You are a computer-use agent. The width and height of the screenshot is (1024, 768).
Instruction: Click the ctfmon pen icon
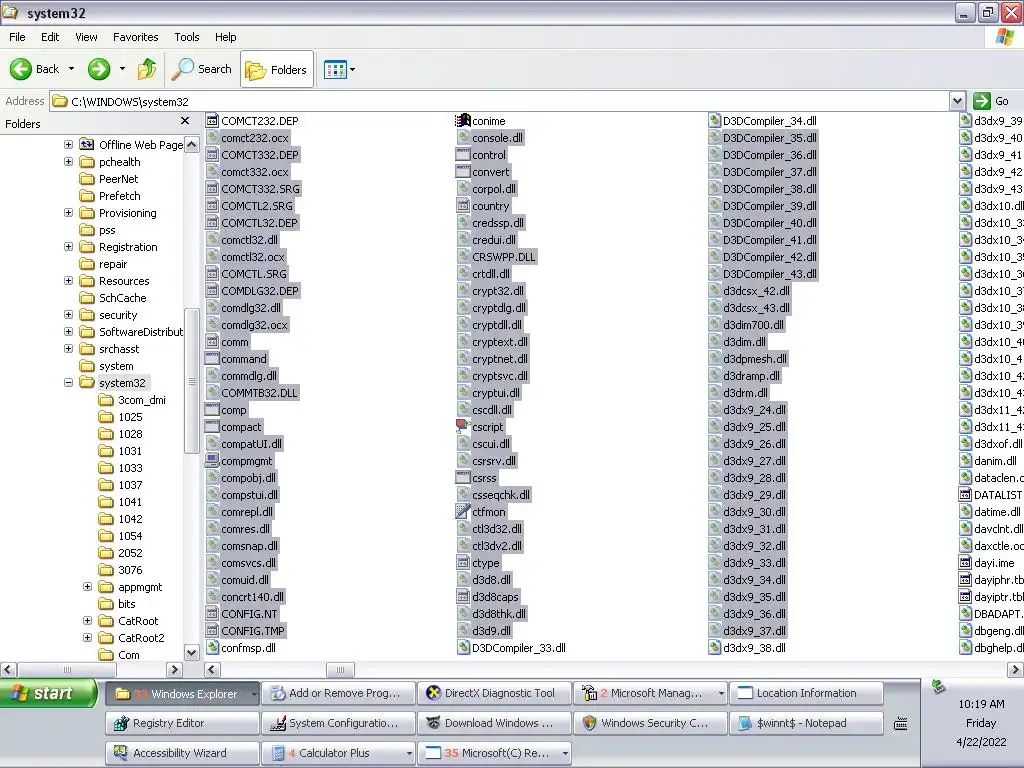[x=462, y=511]
